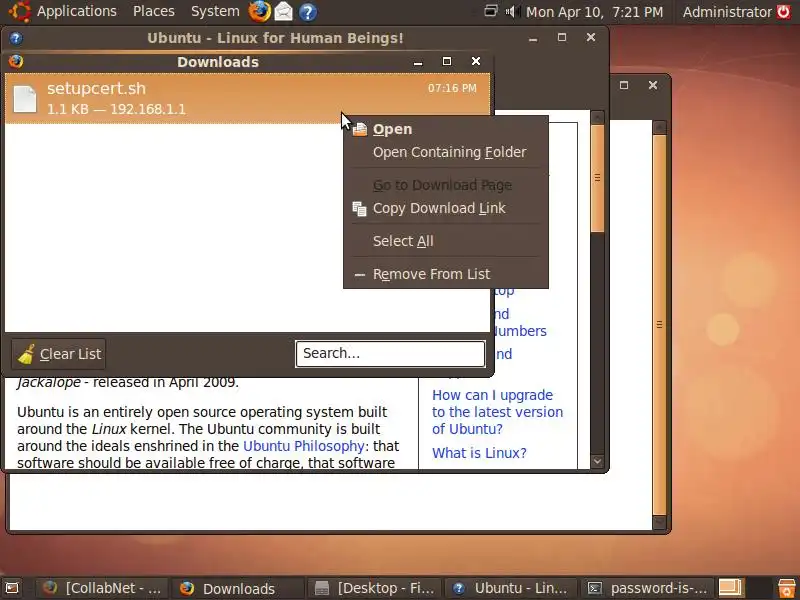Click the downloads Search field
Image resolution: width=800 pixels, height=600 pixels.
click(x=390, y=354)
